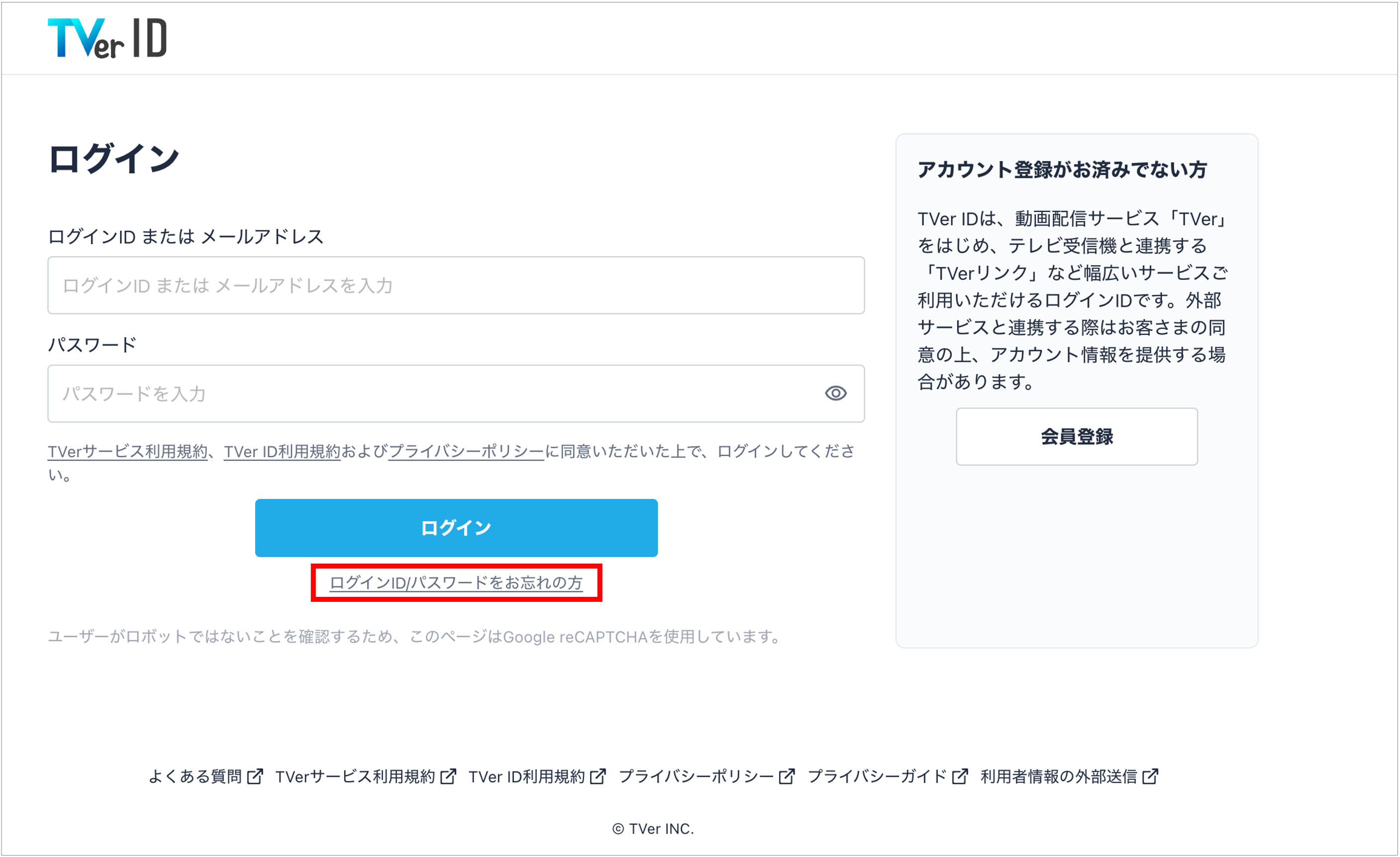The height and width of the screenshot is (857, 1400).
Task: Open プライバシーガイド footer link
Action: pos(877,776)
